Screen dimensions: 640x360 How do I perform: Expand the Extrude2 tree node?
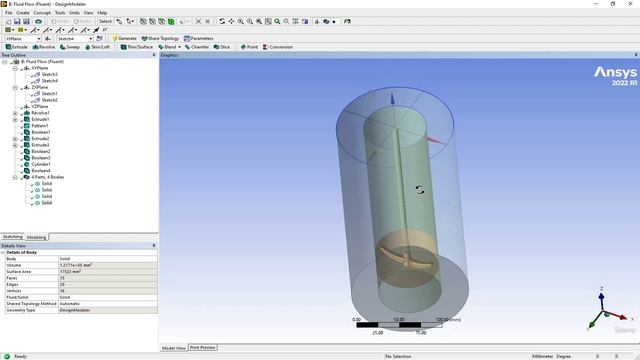click(x=15, y=139)
